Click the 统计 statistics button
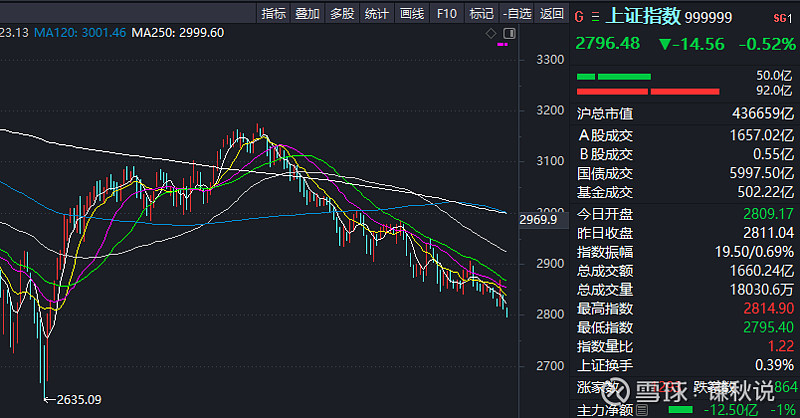 [377, 13]
